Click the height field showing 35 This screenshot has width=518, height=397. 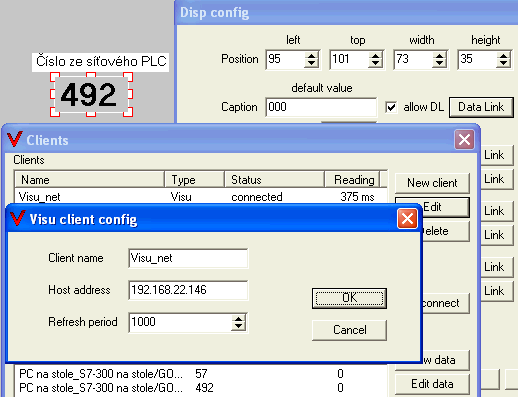(x=477, y=59)
